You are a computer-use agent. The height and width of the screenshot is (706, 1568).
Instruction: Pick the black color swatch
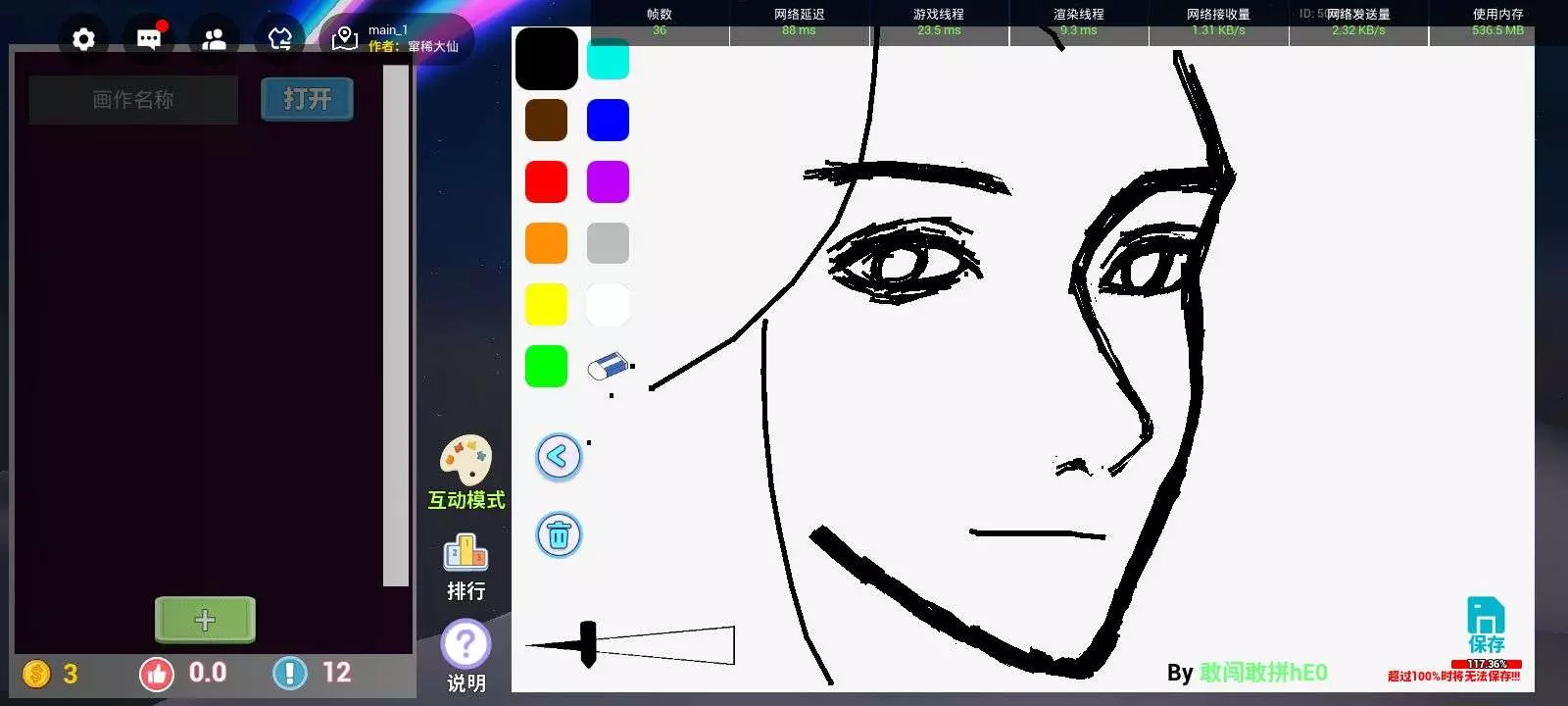tap(547, 59)
